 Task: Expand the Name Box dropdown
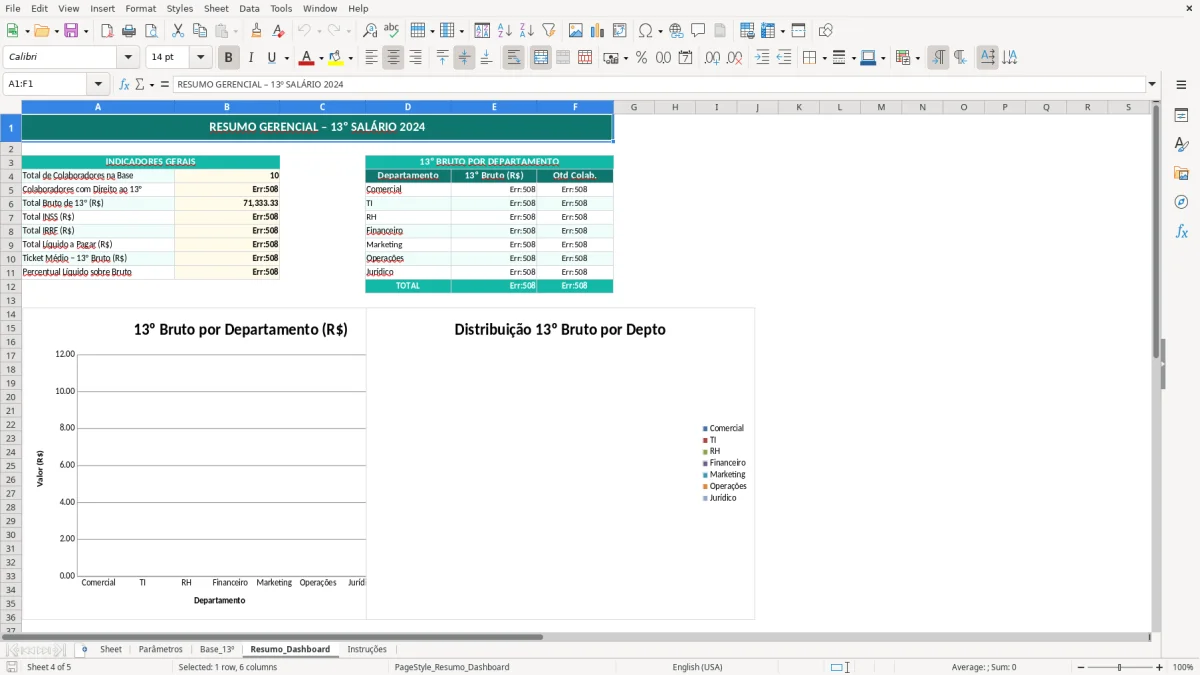[x=98, y=84]
